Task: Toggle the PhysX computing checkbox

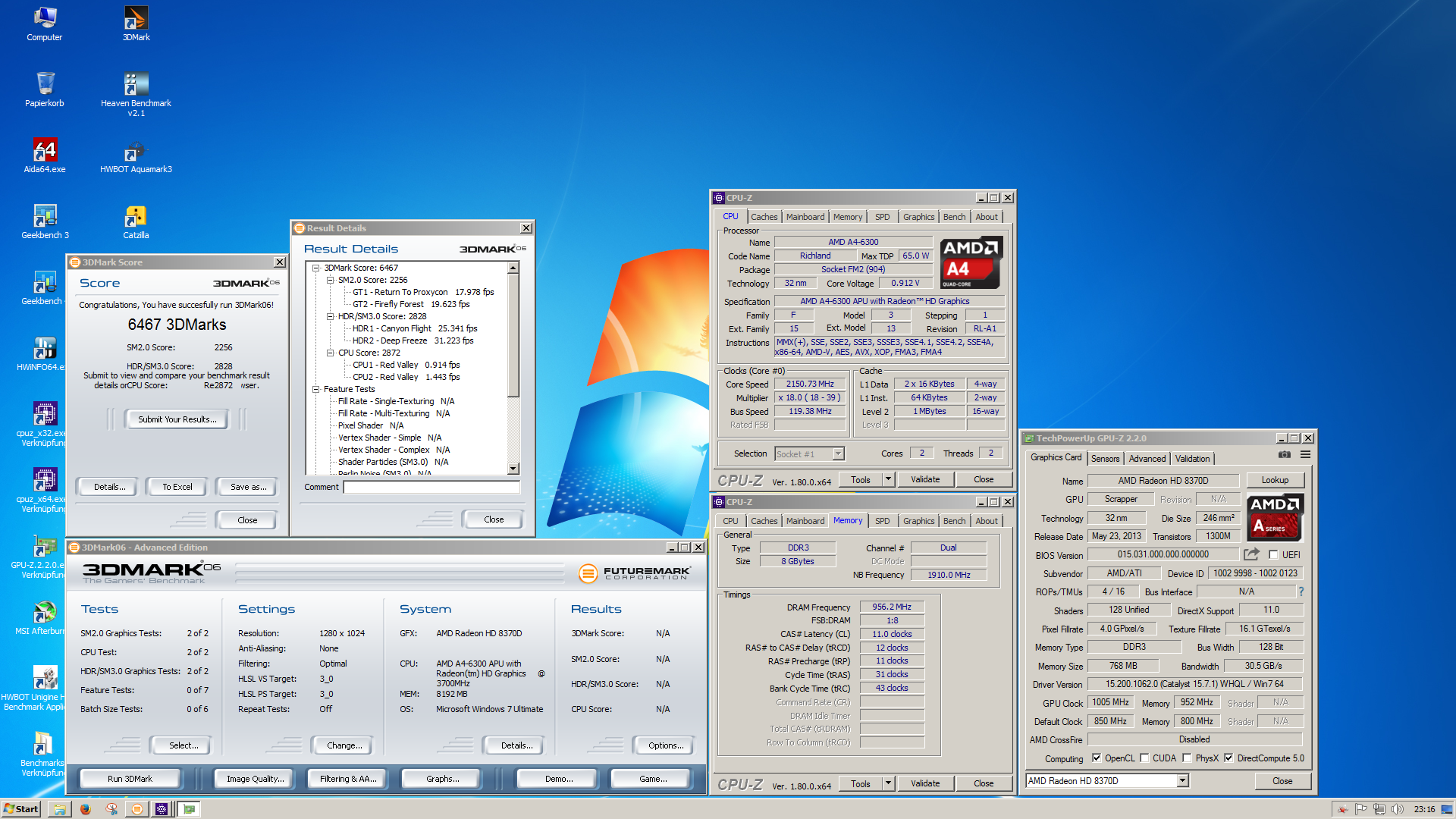Action: (x=1187, y=758)
